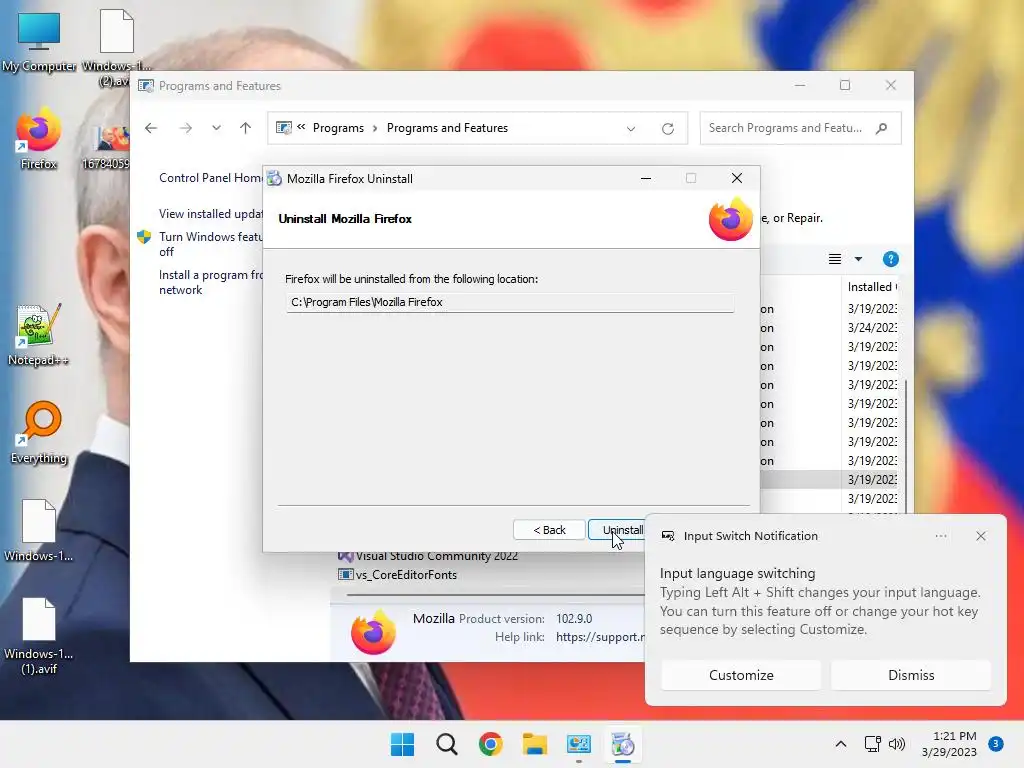This screenshot has width=1024, height=768.
Task: Open the Windows Start menu
Action: click(402, 744)
